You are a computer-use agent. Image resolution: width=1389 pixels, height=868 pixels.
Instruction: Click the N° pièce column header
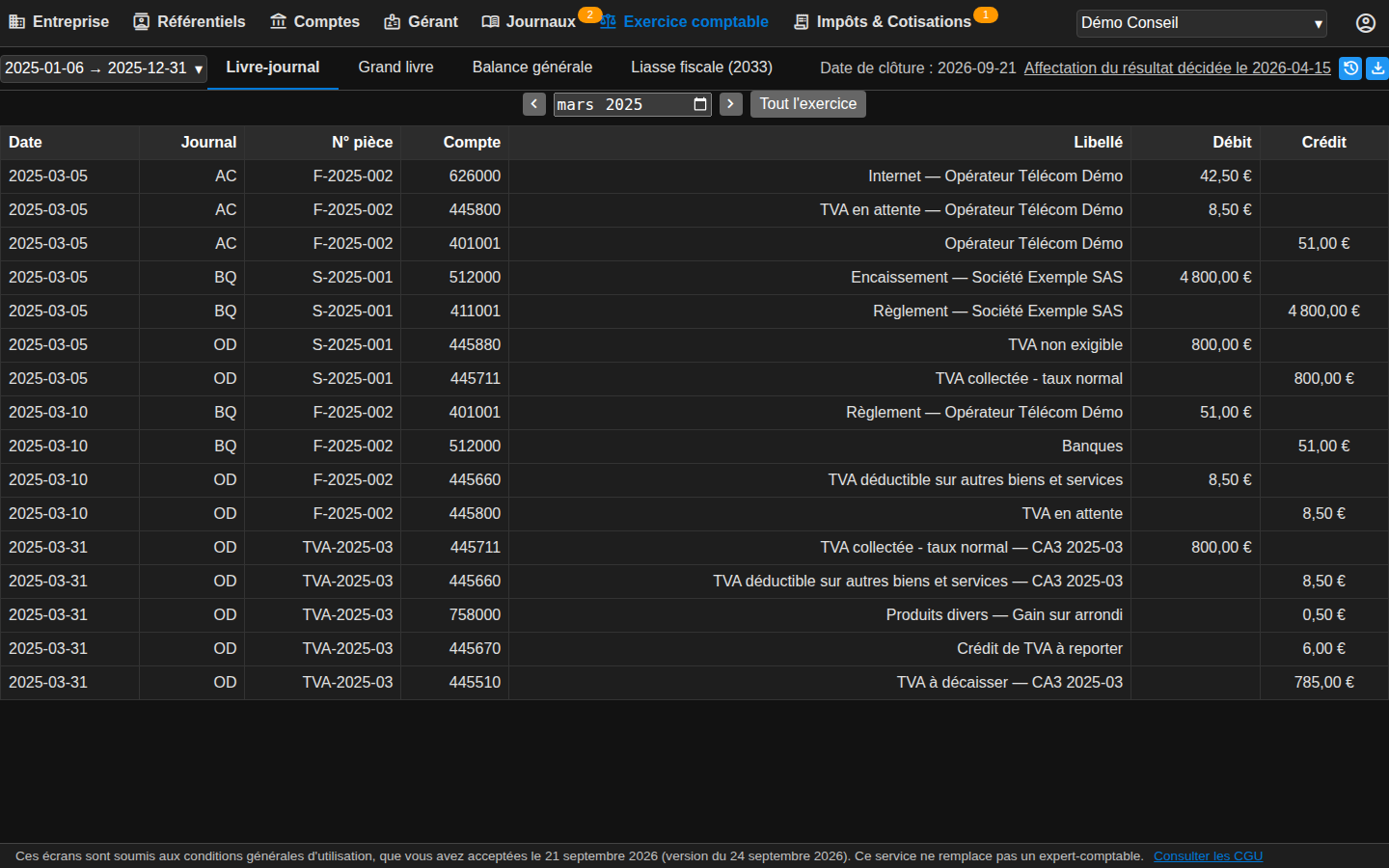[322, 143]
